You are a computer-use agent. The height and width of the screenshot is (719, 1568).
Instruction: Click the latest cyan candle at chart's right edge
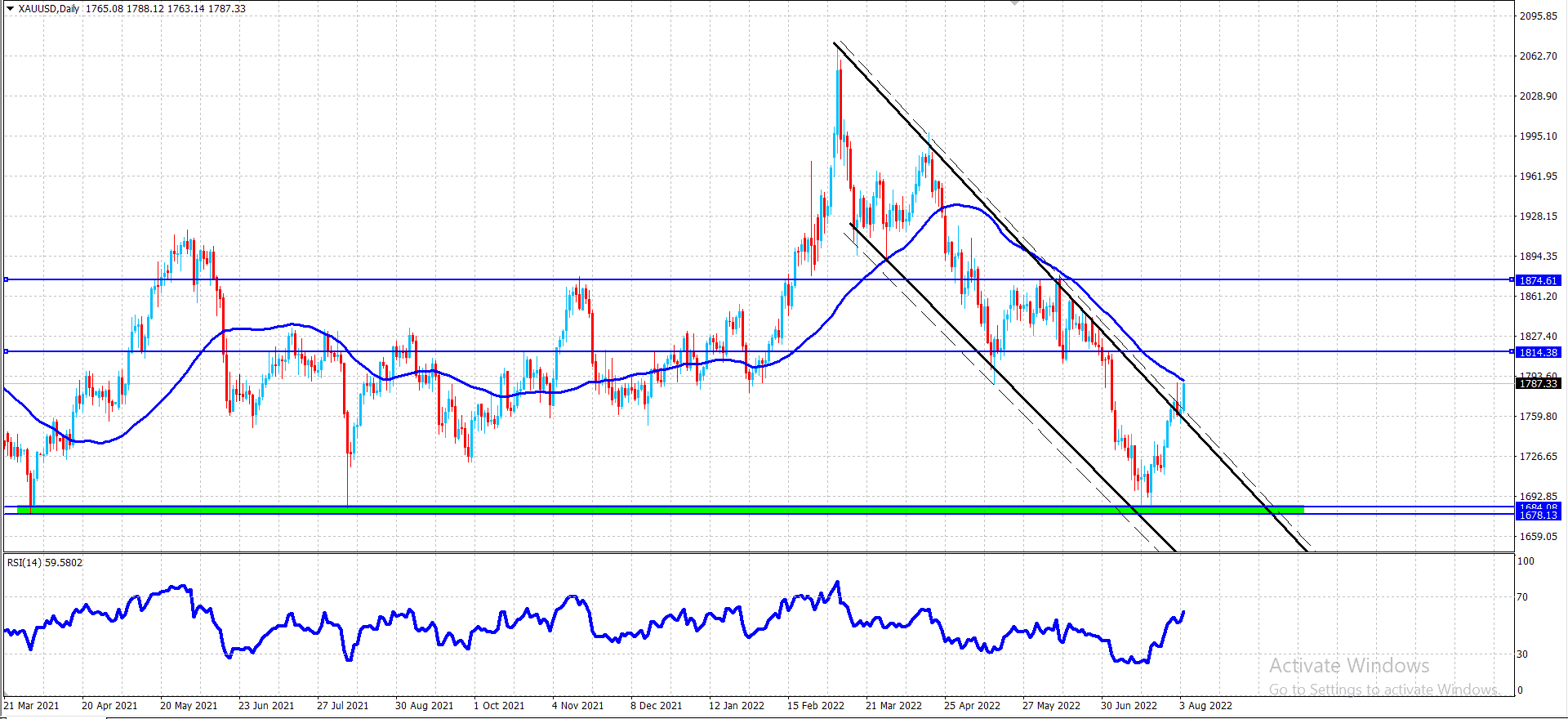pyautogui.click(x=1183, y=395)
